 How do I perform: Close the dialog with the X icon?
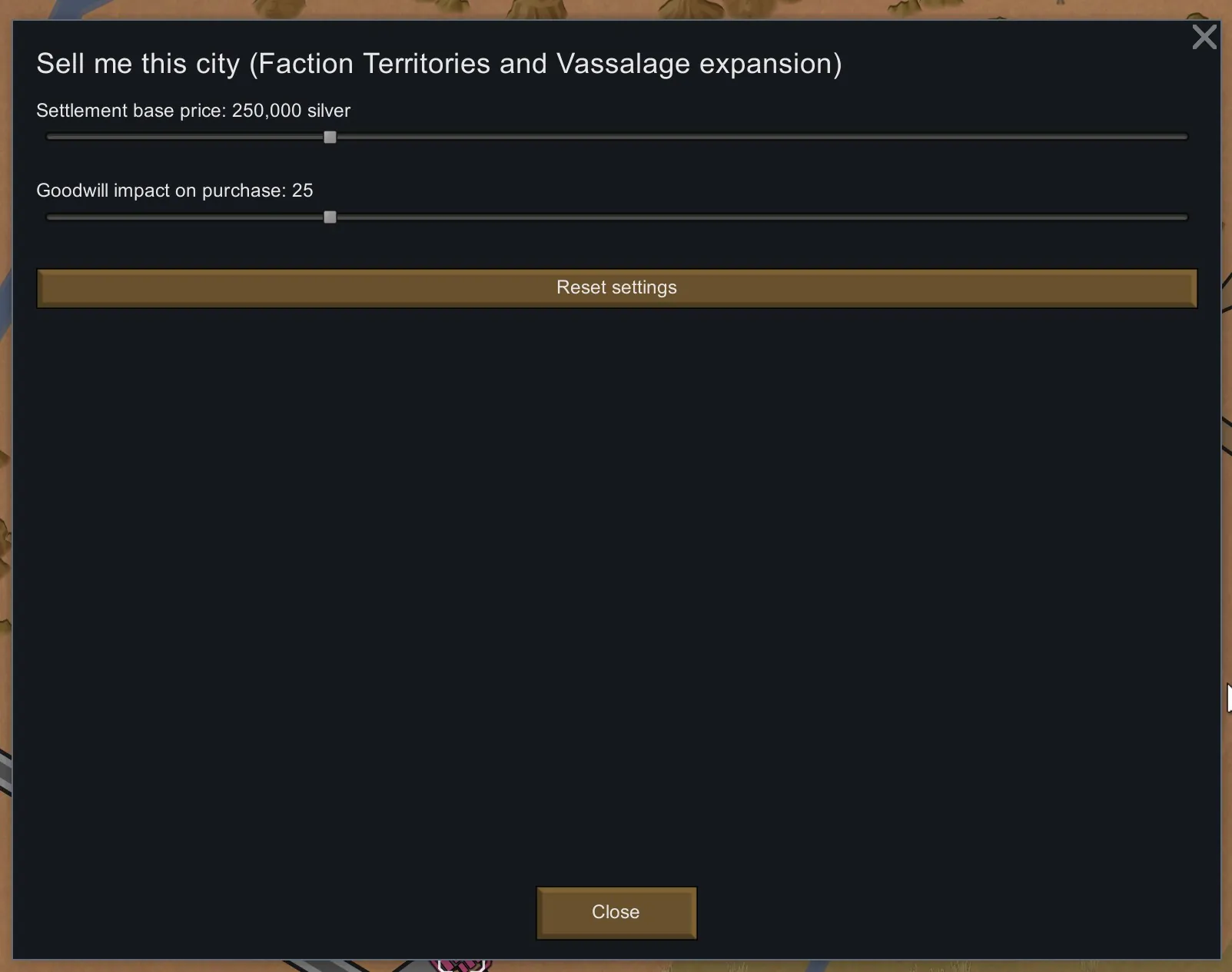click(1204, 37)
